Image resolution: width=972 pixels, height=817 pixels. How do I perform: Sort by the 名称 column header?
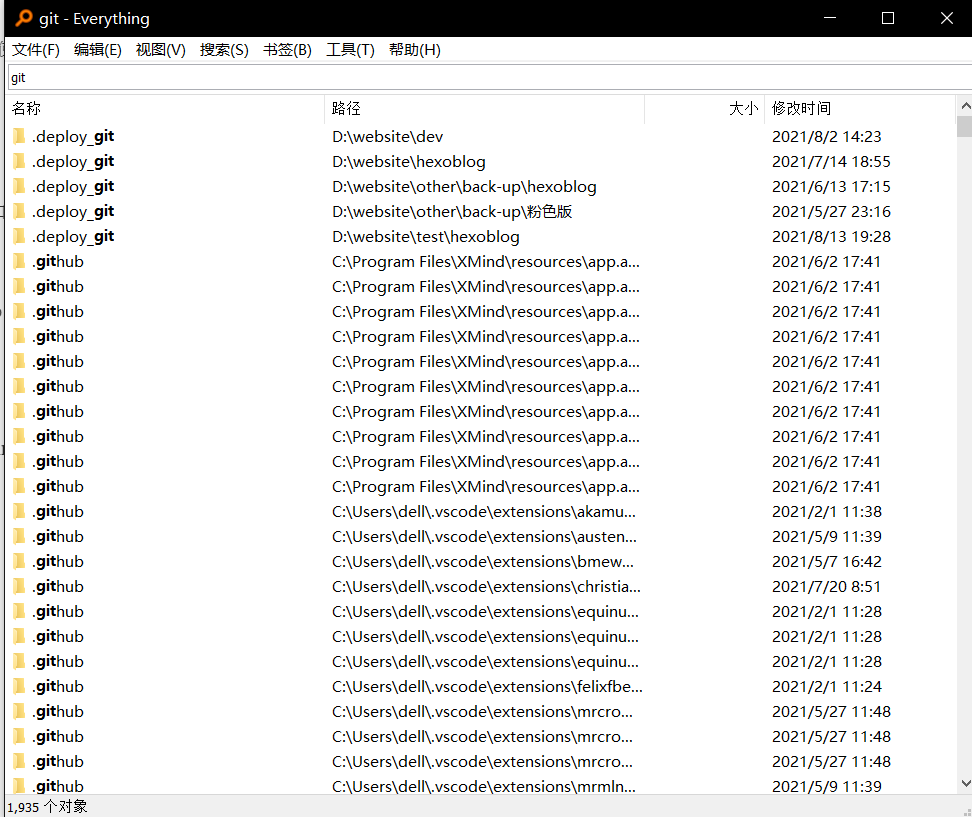pyautogui.click(x=166, y=108)
